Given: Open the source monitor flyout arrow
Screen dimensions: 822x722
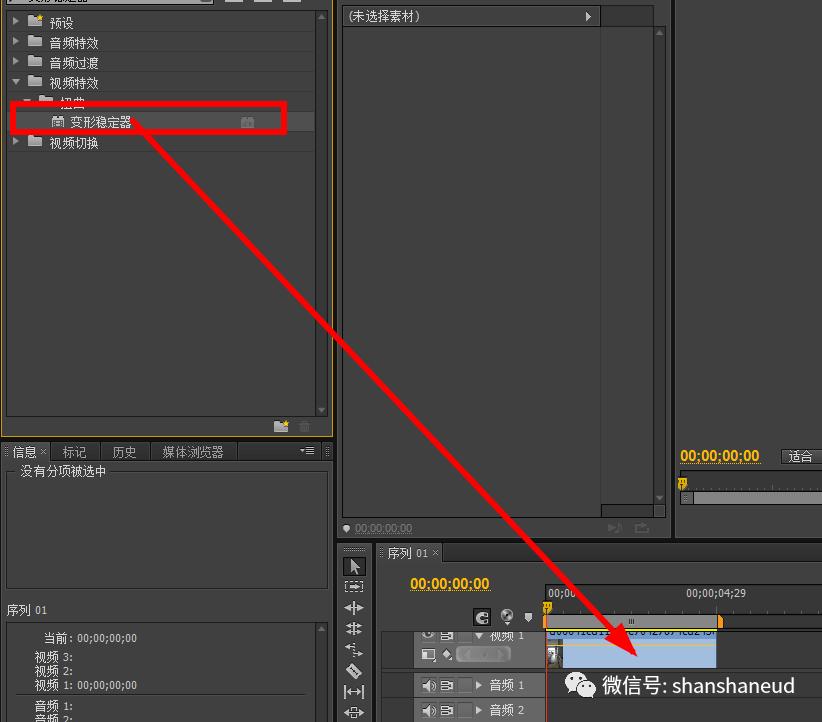Looking at the screenshot, I should point(589,15).
